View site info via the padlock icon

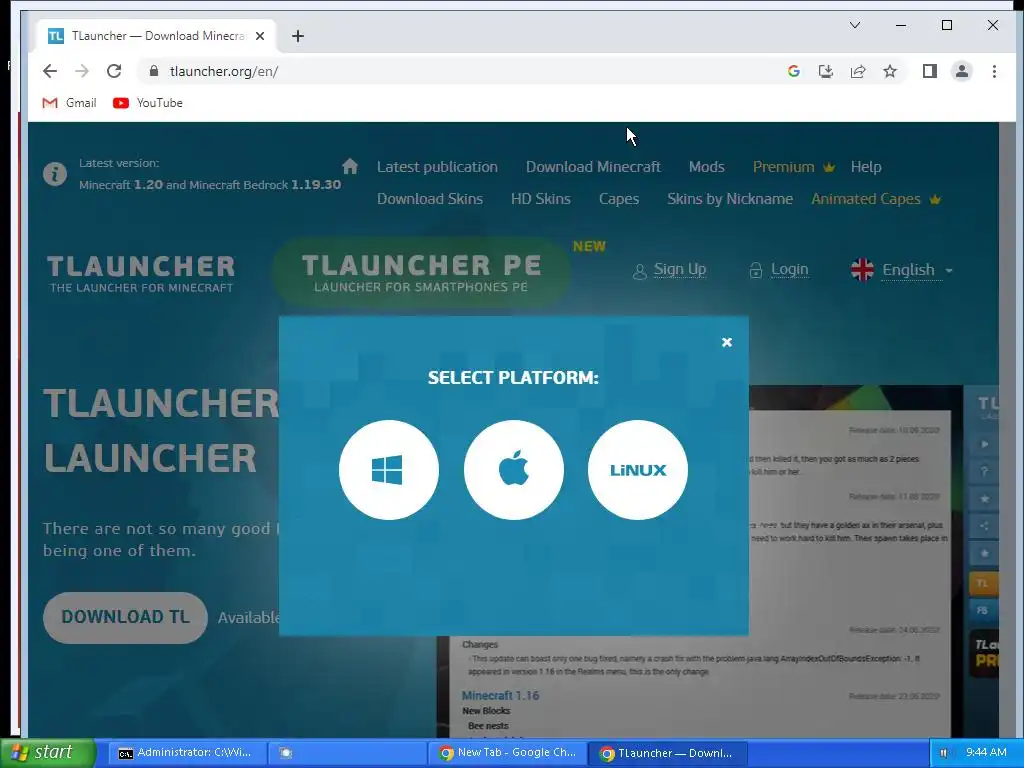pyautogui.click(x=154, y=71)
